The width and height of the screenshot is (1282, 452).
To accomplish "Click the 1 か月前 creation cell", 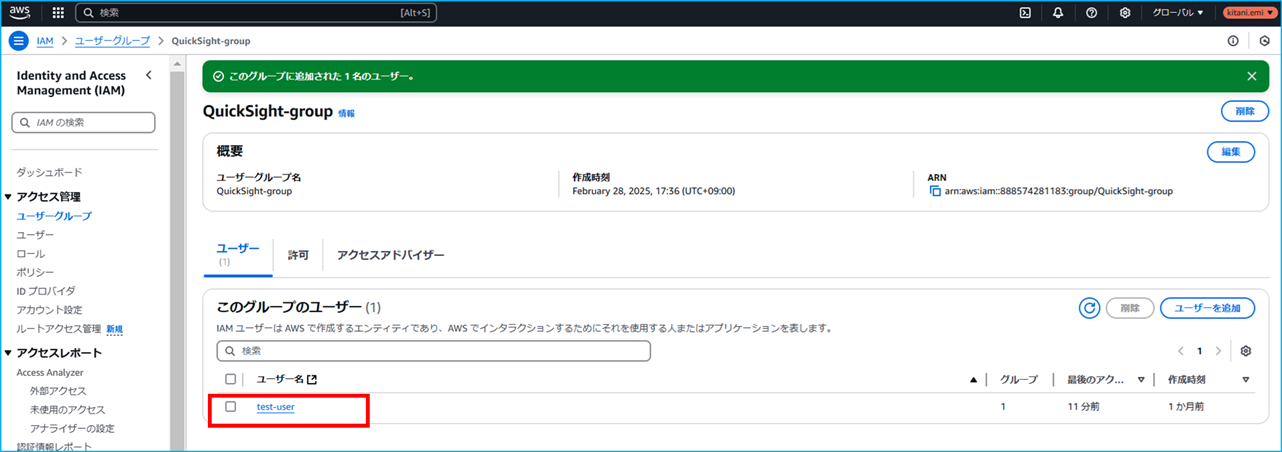I will [1186, 407].
